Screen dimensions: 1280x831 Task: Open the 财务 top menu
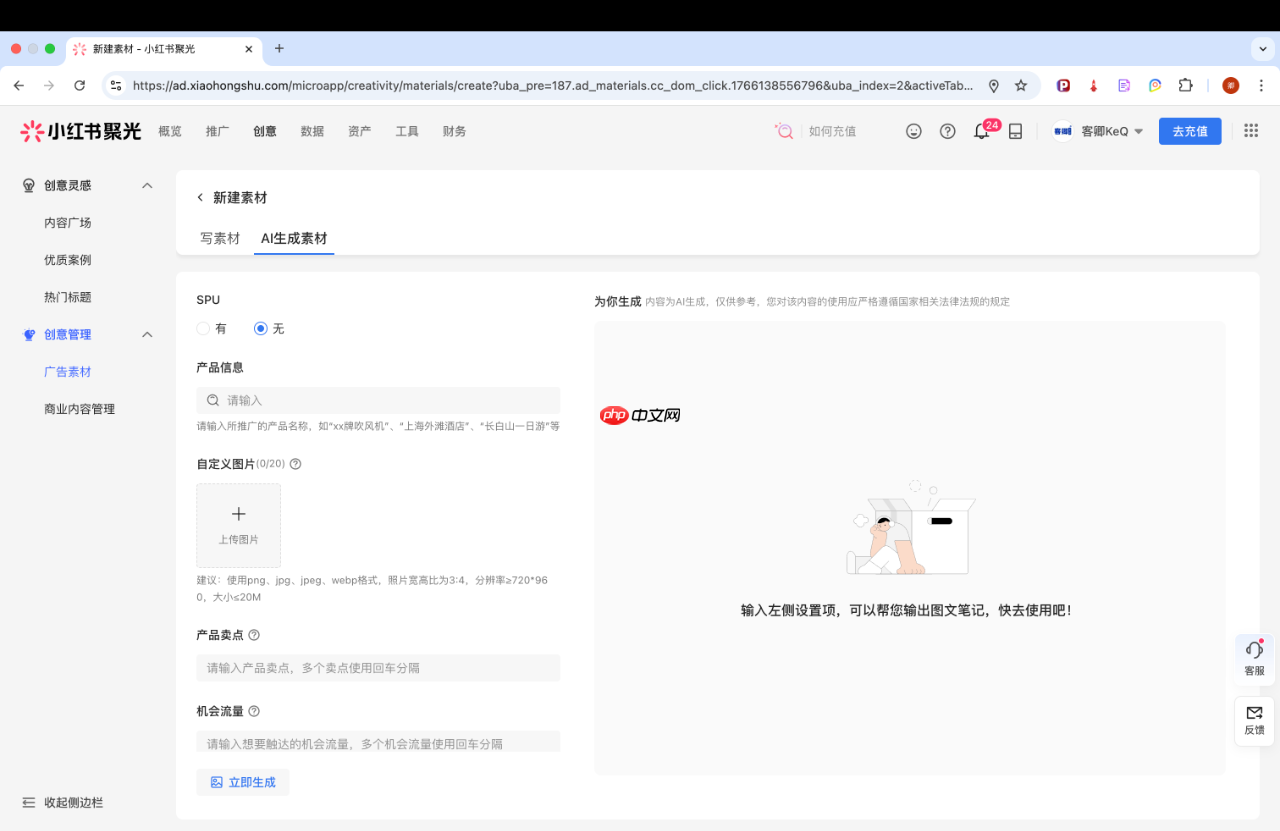point(454,131)
